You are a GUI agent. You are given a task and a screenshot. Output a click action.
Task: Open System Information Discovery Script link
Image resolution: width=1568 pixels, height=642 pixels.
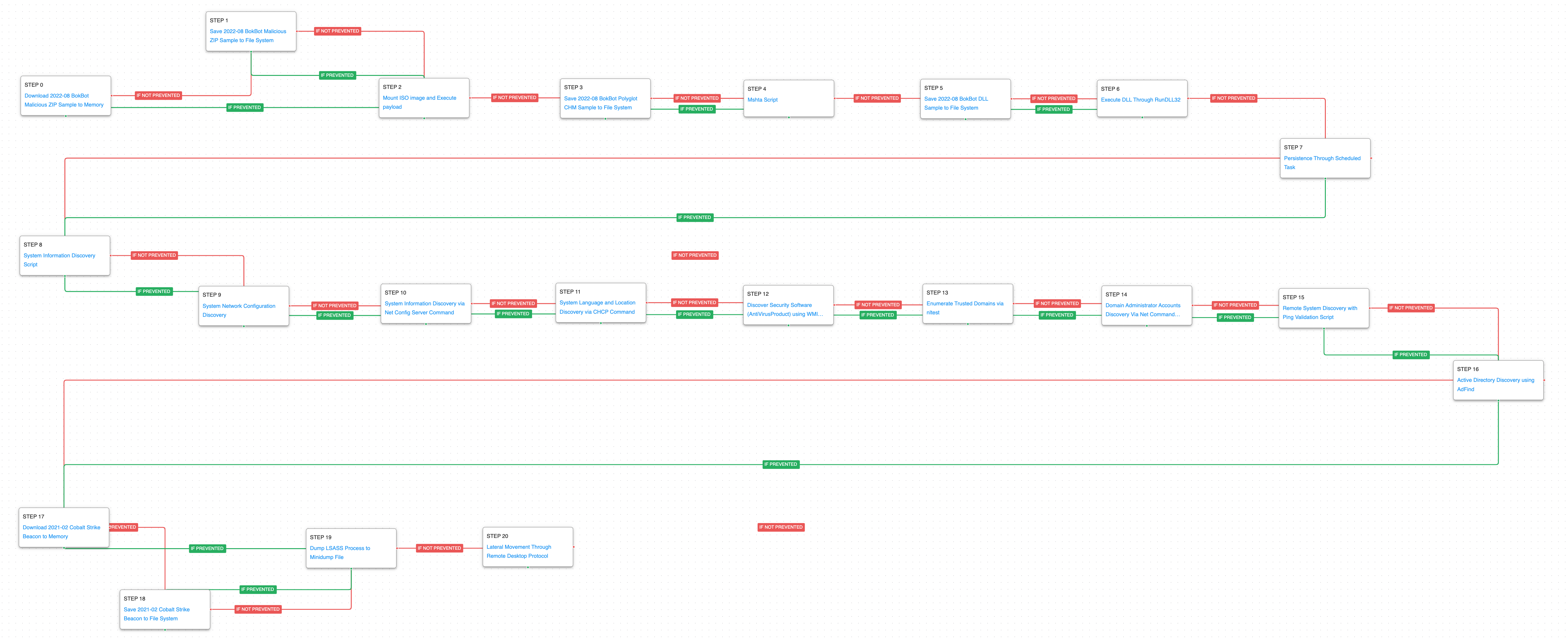(x=59, y=255)
